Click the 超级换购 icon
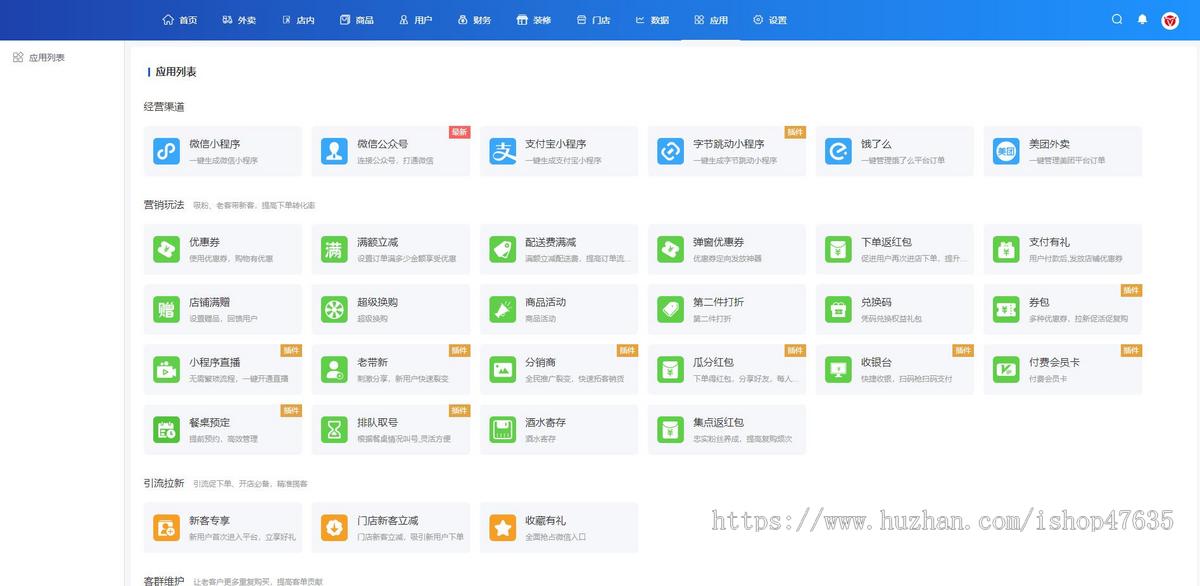The image size is (1200, 586). (x=334, y=309)
